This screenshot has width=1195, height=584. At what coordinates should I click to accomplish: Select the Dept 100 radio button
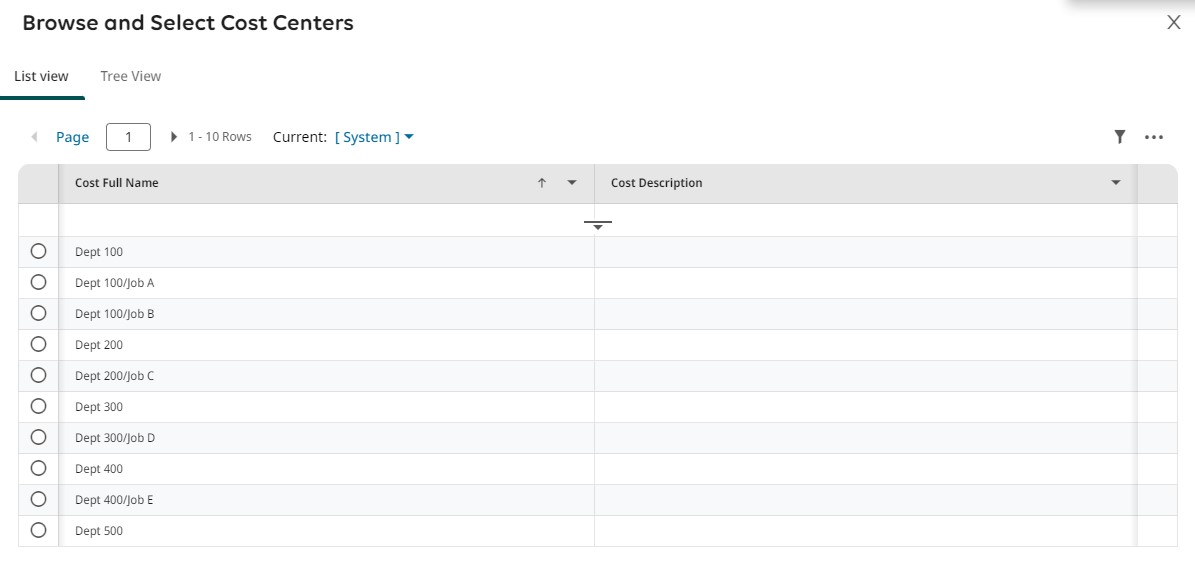click(39, 252)
